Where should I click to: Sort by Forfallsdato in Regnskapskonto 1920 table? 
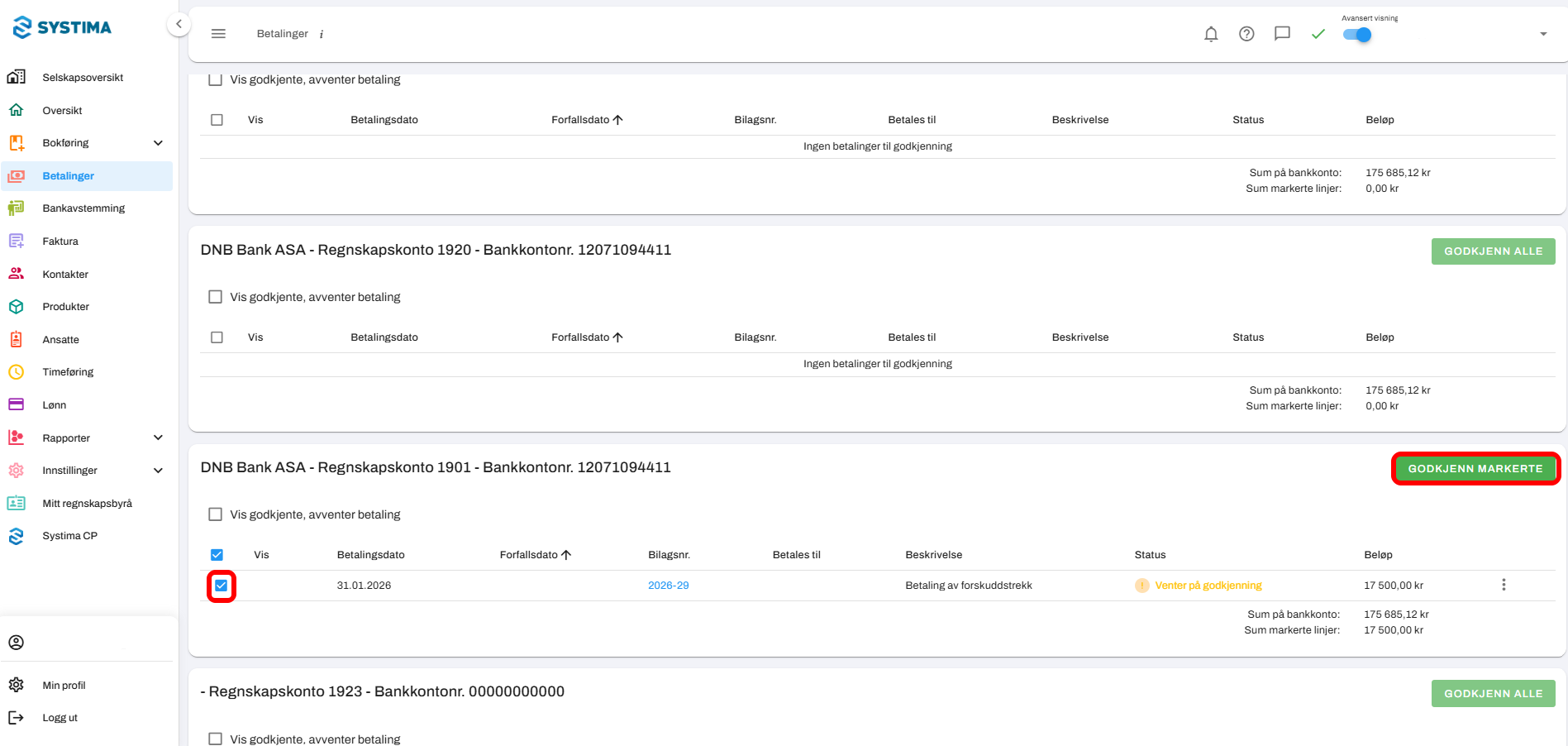587,337
